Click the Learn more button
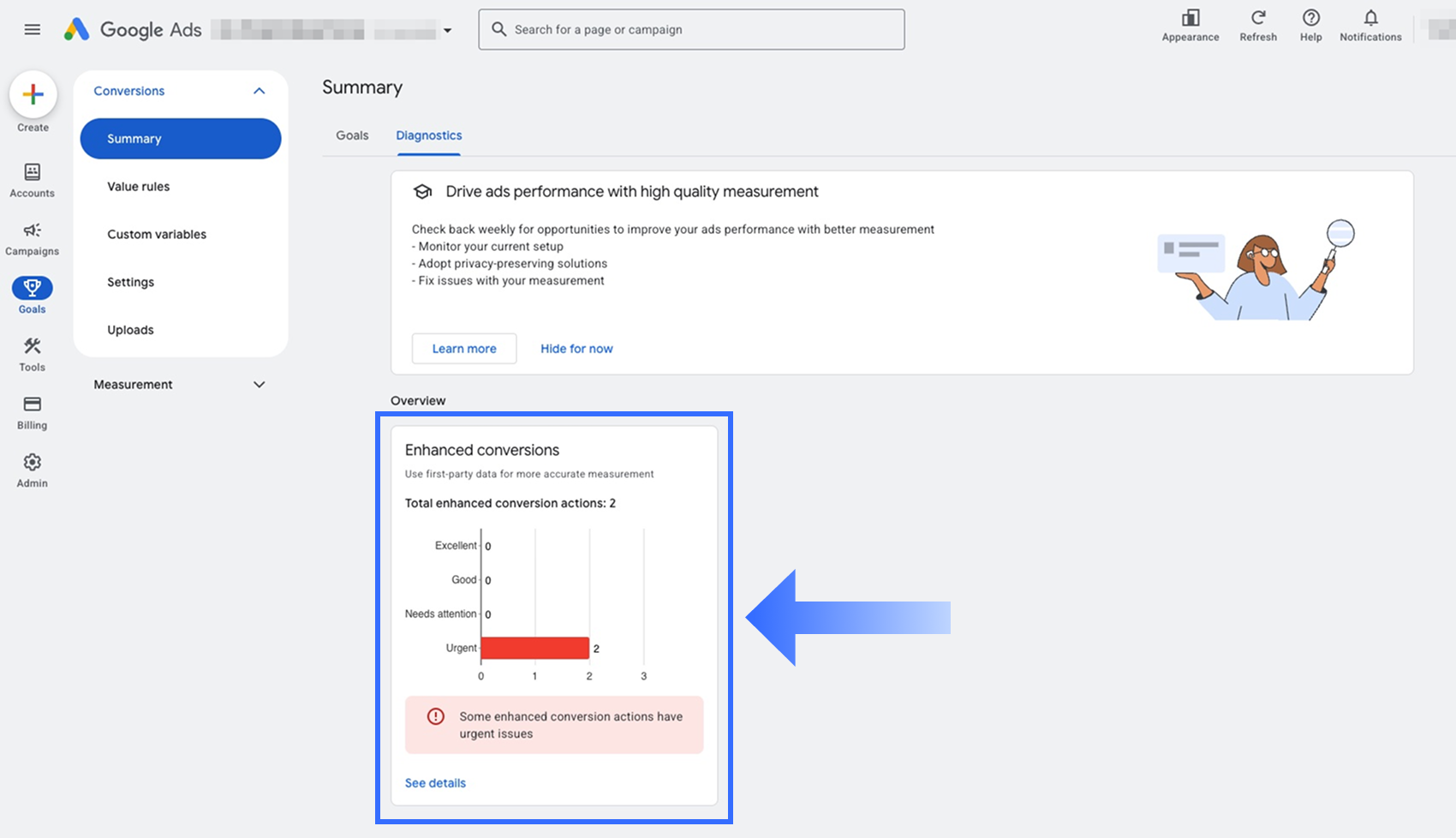 coord(464,349)
